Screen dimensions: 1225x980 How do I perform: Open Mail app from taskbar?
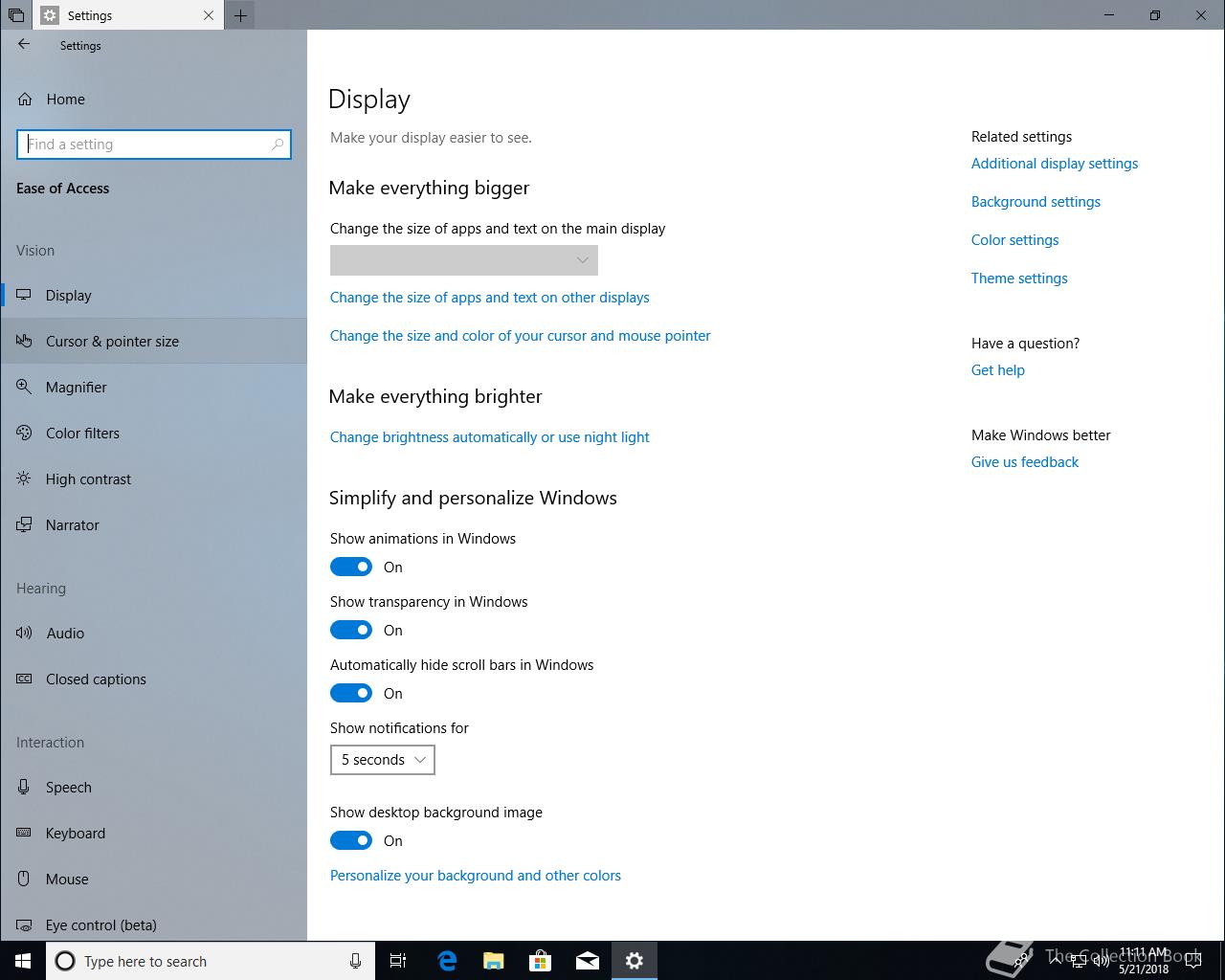tap(588, 961)
